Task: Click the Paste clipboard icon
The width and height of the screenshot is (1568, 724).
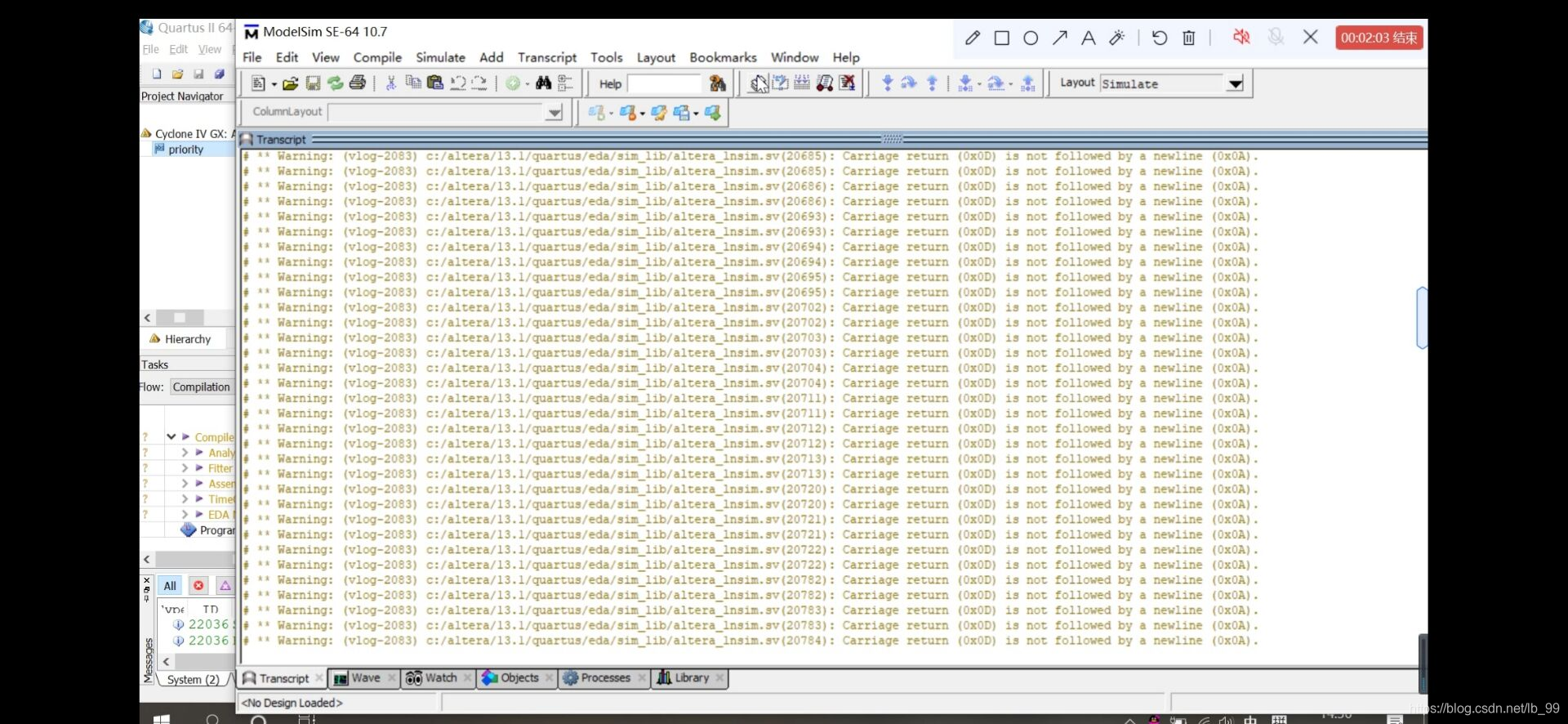Action: point(435,83)
